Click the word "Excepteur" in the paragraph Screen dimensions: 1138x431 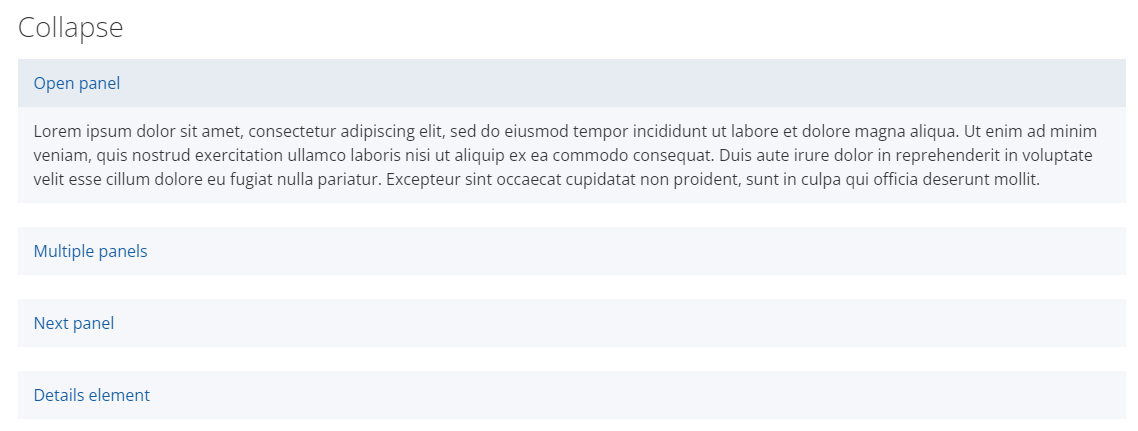tap(421, 180)
